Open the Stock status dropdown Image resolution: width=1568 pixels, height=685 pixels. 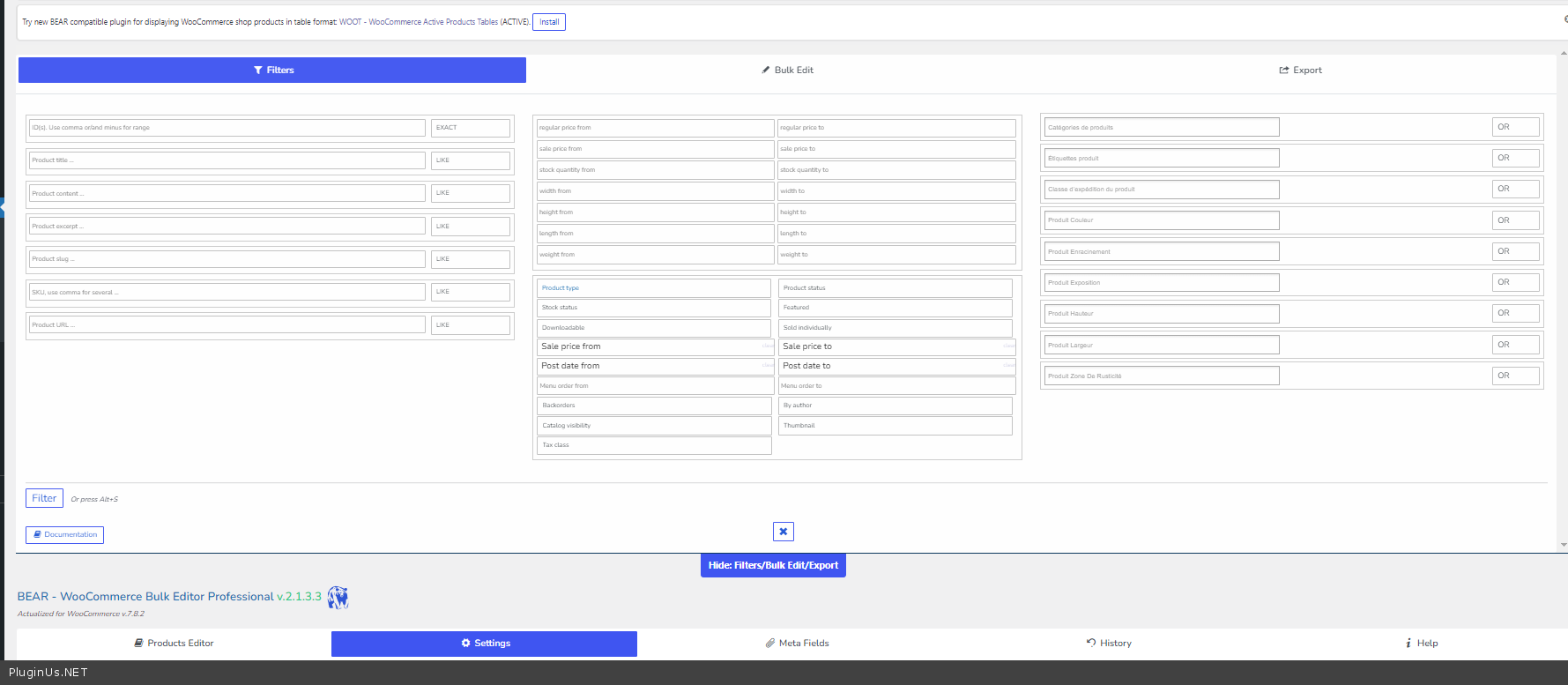(653, 308)
